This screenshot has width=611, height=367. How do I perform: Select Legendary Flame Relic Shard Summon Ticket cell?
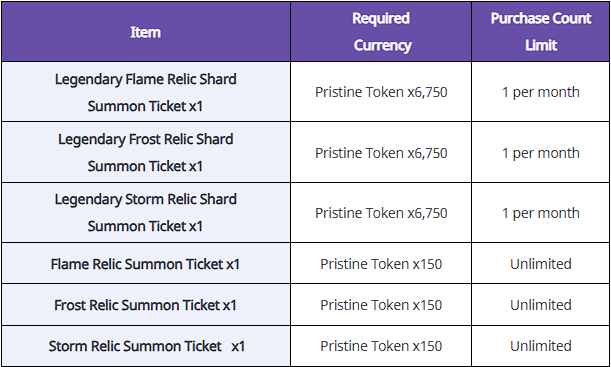click(x=146, y=92)
